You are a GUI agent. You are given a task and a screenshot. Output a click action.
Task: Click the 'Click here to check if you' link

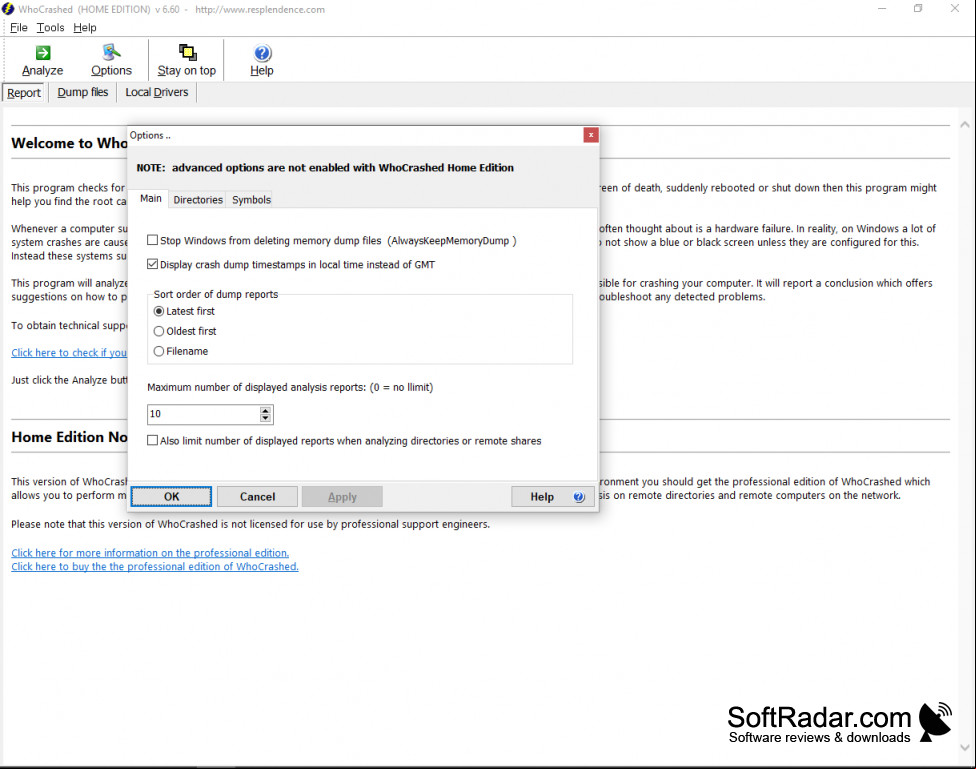(x=69, y=352)
